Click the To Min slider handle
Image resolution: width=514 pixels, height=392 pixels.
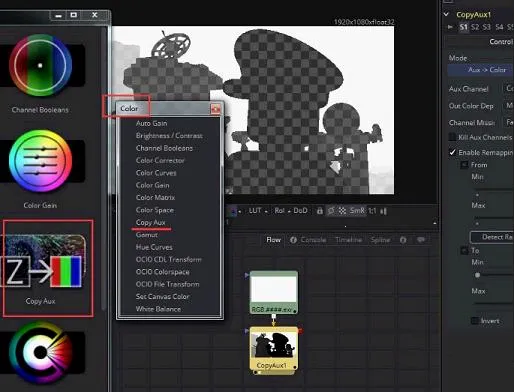tap(477, 275)
